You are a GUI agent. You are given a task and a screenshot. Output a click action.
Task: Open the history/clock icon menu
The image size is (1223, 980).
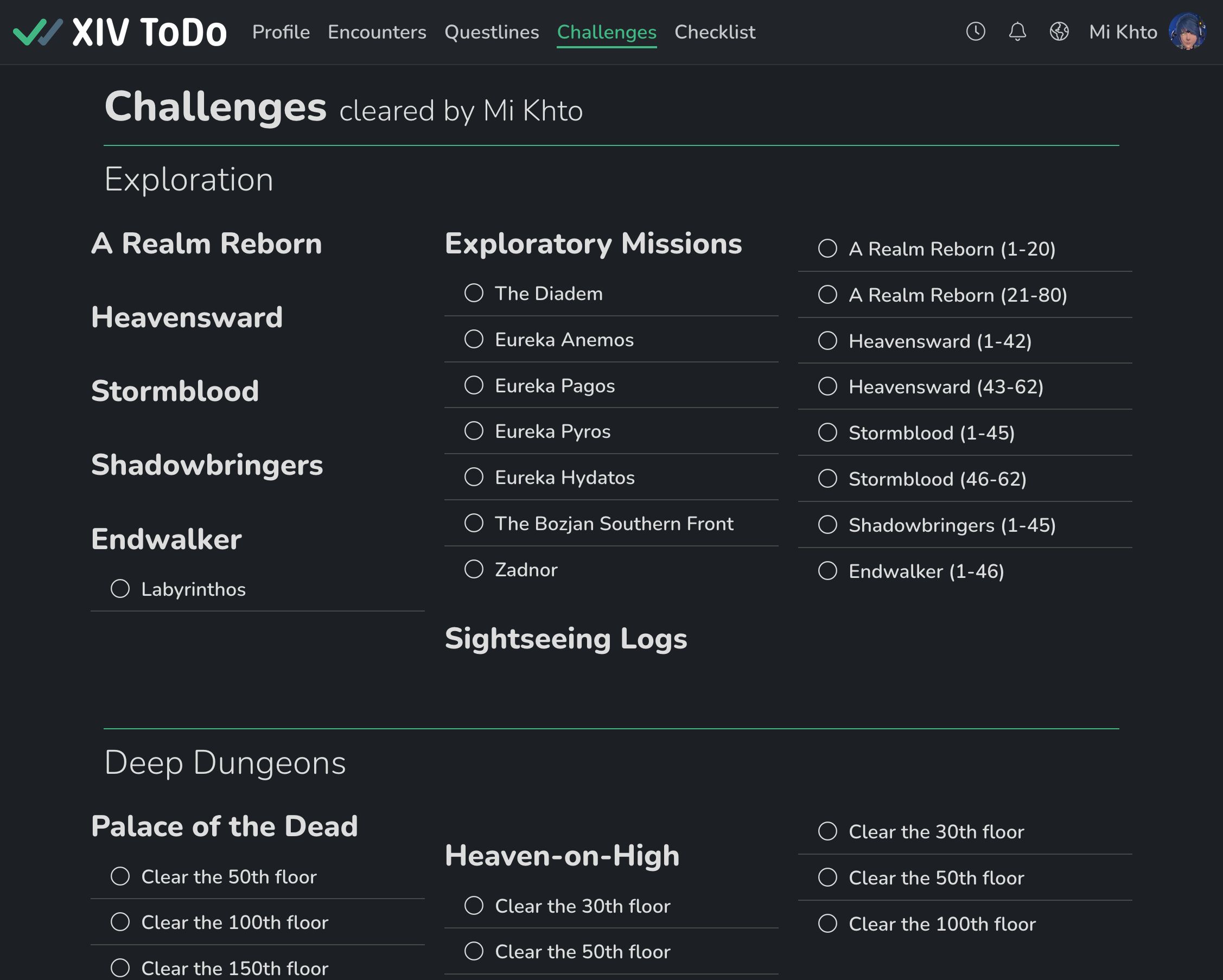pos(975,32)
